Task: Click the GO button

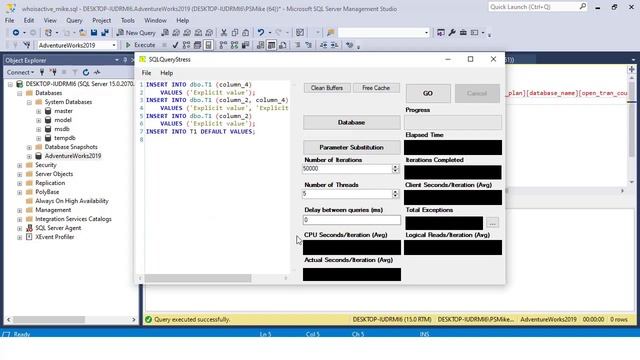Action: [428, 93]
